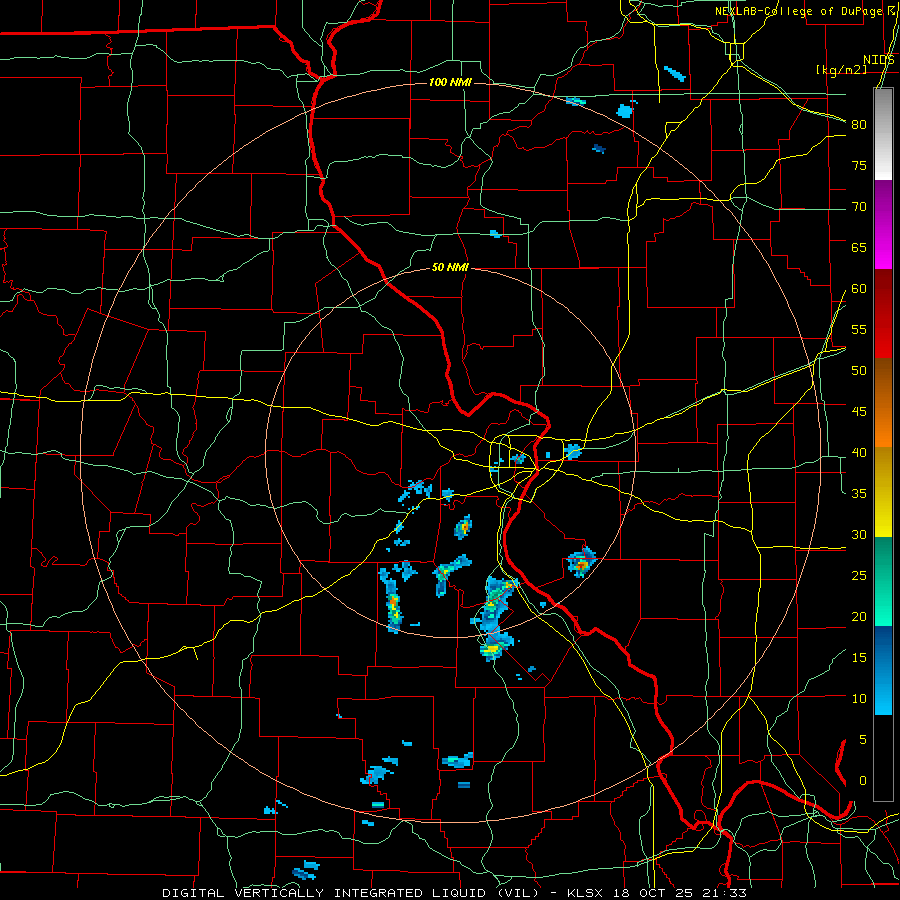
Task: Click the "NIDS" label above the scale
Action: [x=879, y=60]
